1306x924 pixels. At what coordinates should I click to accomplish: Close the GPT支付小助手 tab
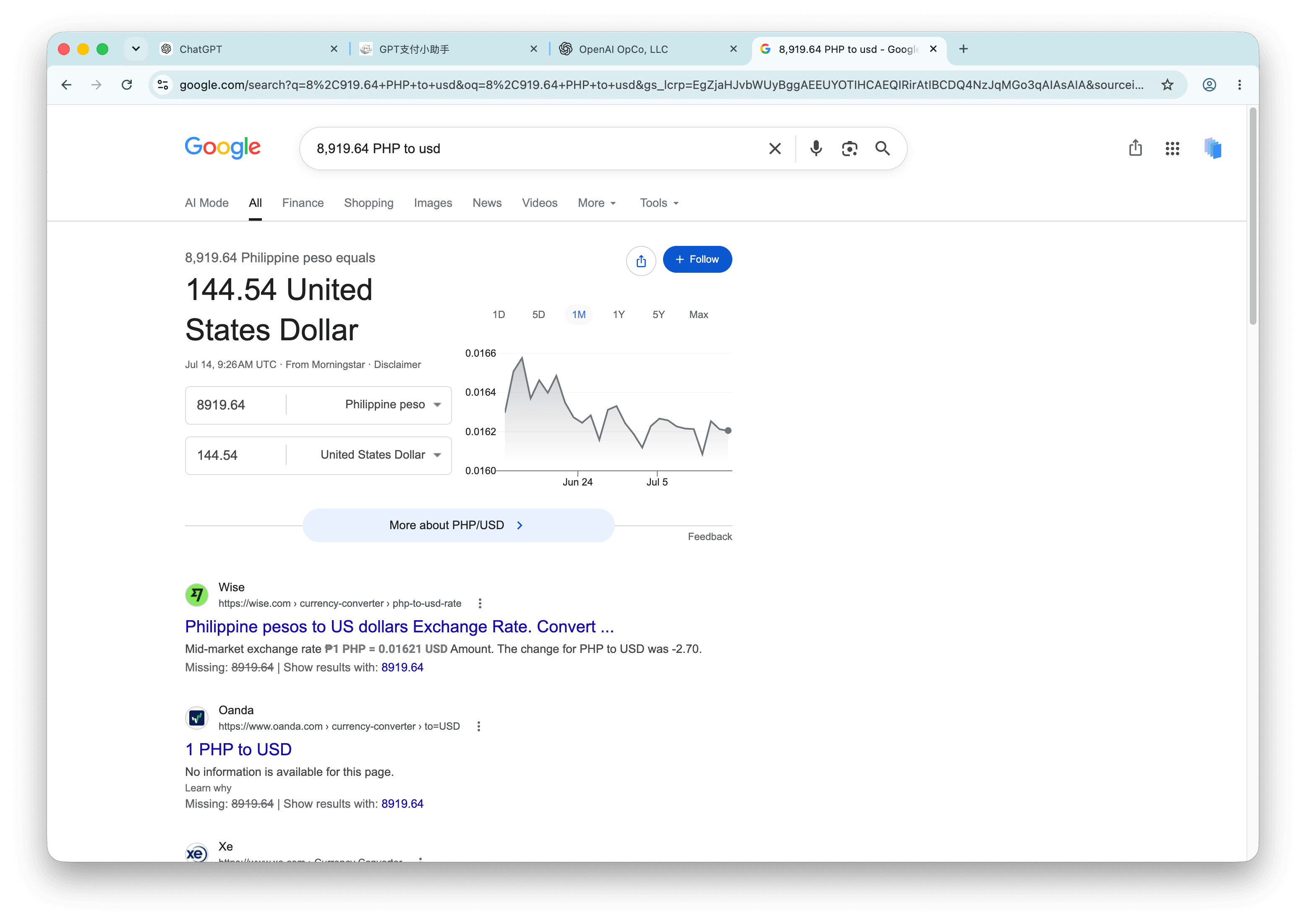pos(534,49)
